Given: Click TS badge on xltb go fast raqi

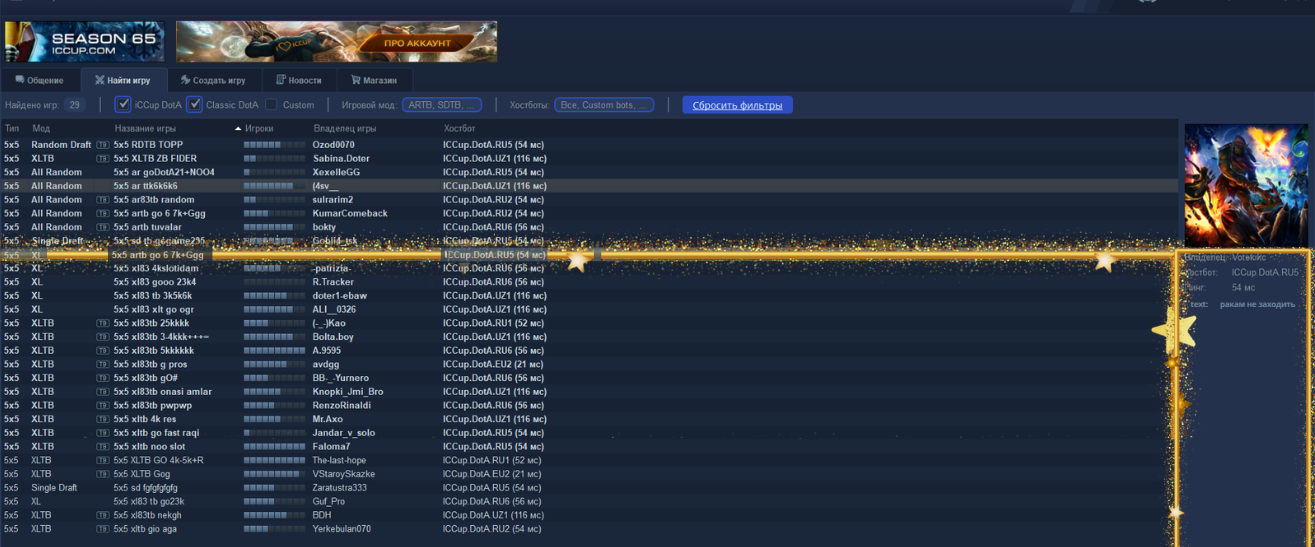Looking at the screenshot, I should [103, 433].
